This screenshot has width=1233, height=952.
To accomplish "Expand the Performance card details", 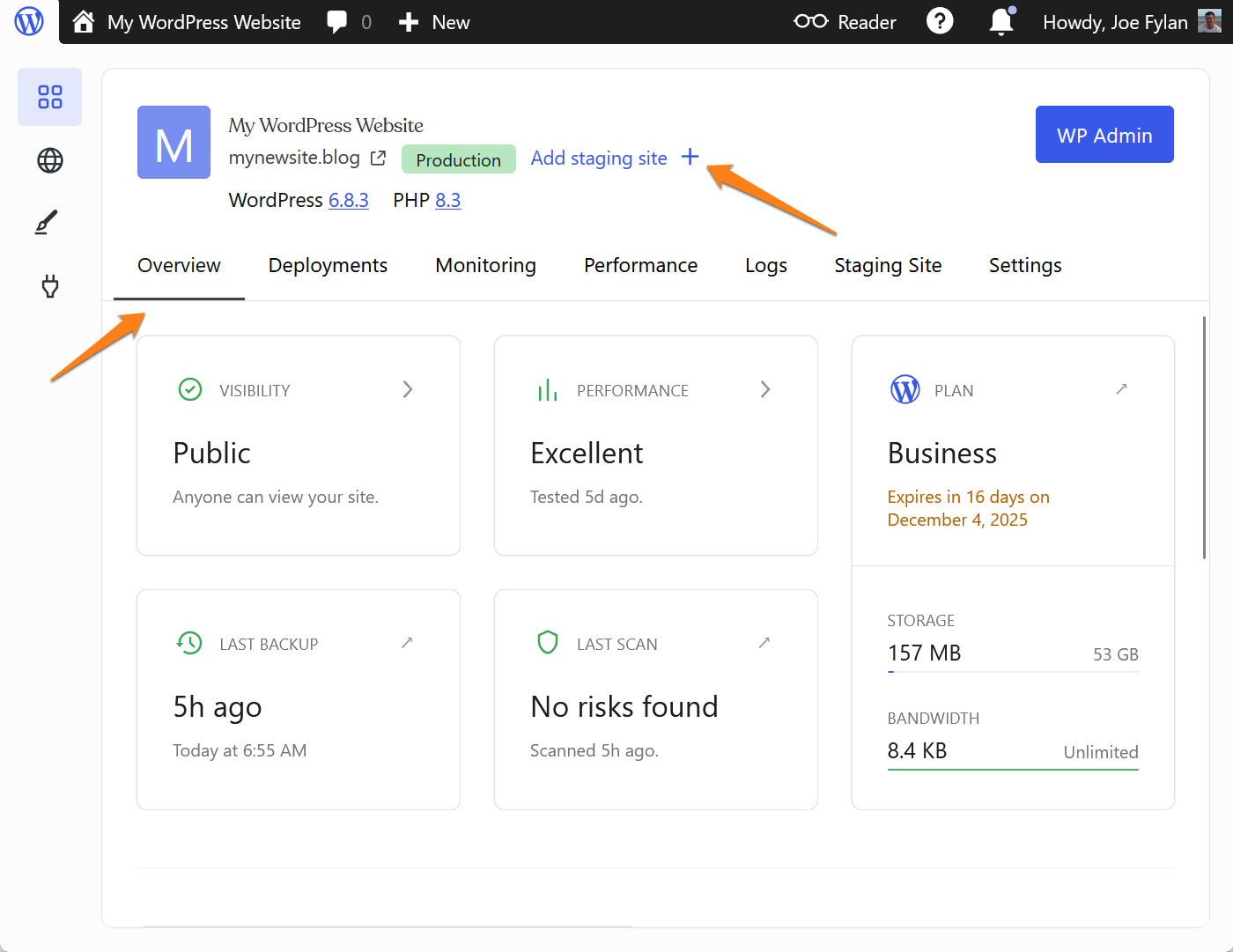I will (764, 389).
